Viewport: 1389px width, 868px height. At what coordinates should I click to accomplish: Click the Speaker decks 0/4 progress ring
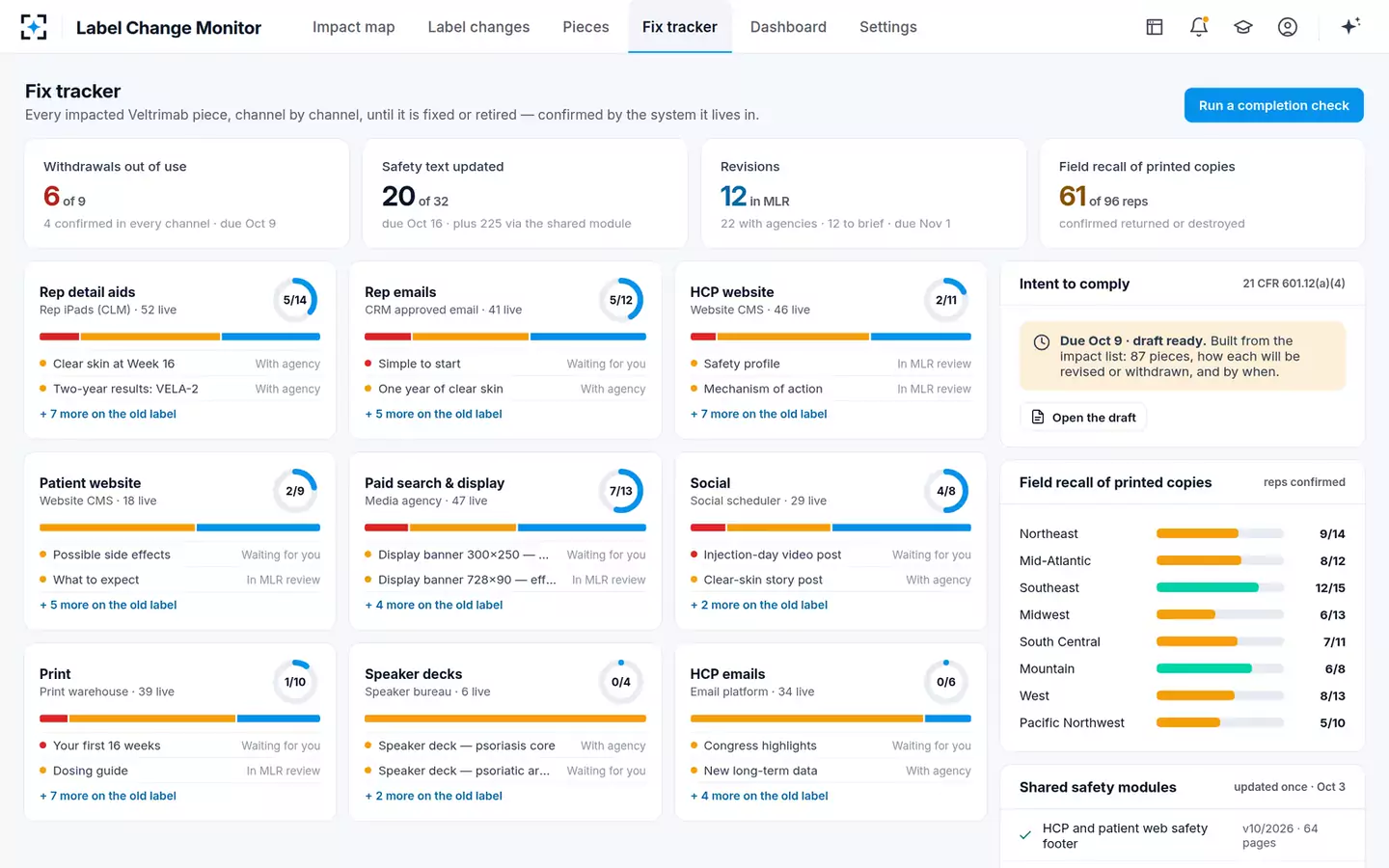click(621, 682)
